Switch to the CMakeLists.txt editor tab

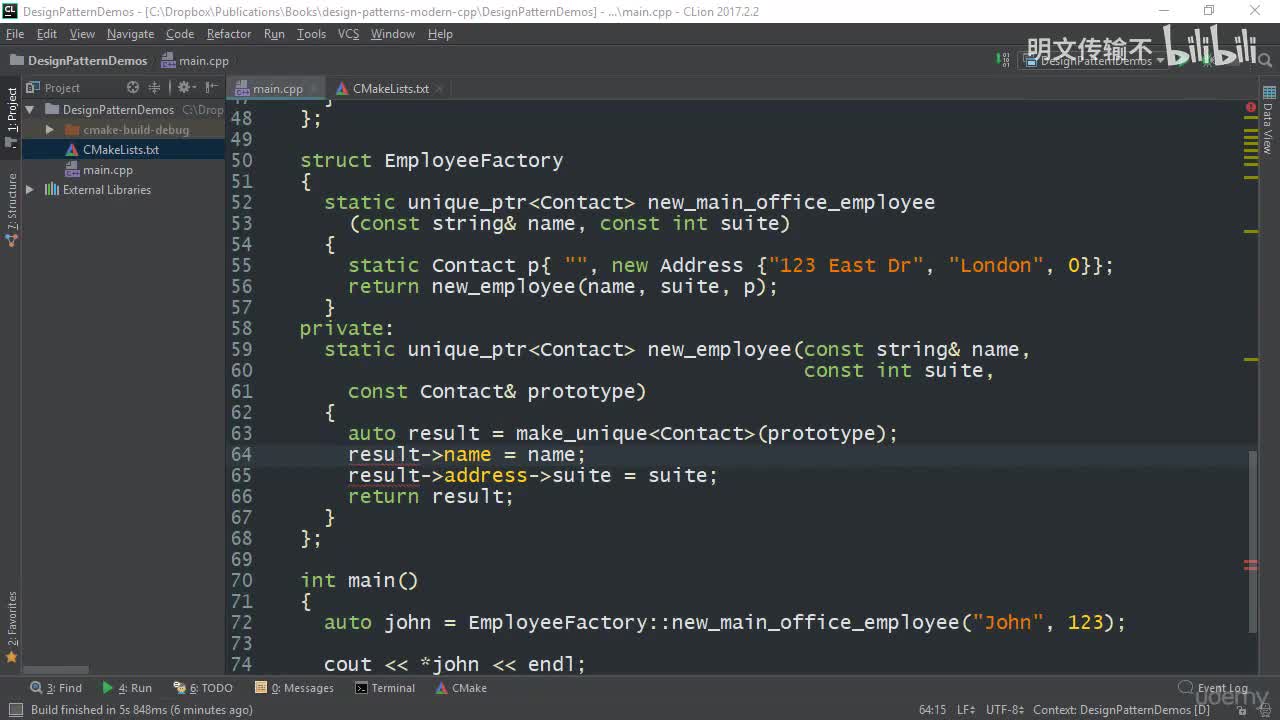(390, 89)
